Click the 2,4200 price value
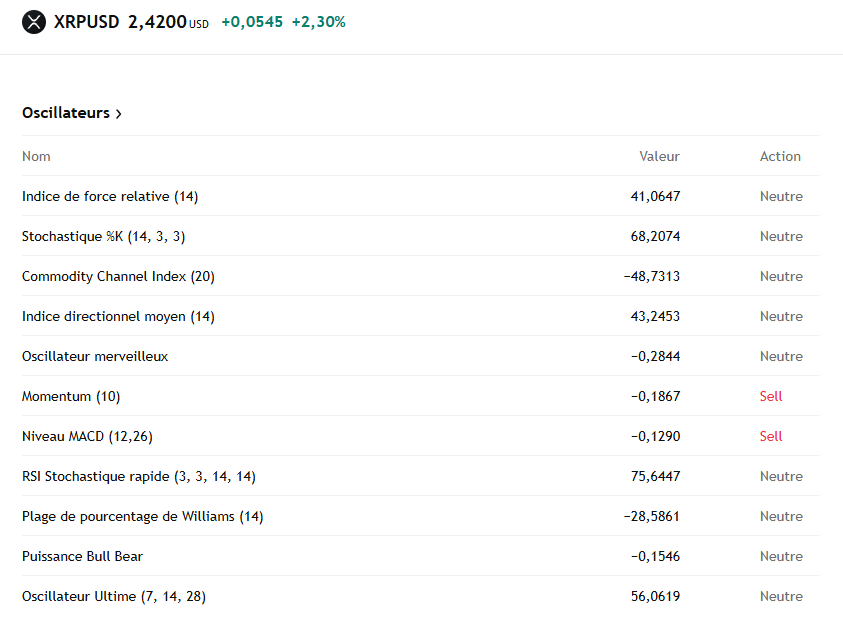The width and height of the screenshot is (843, 641). click(157, 21)
